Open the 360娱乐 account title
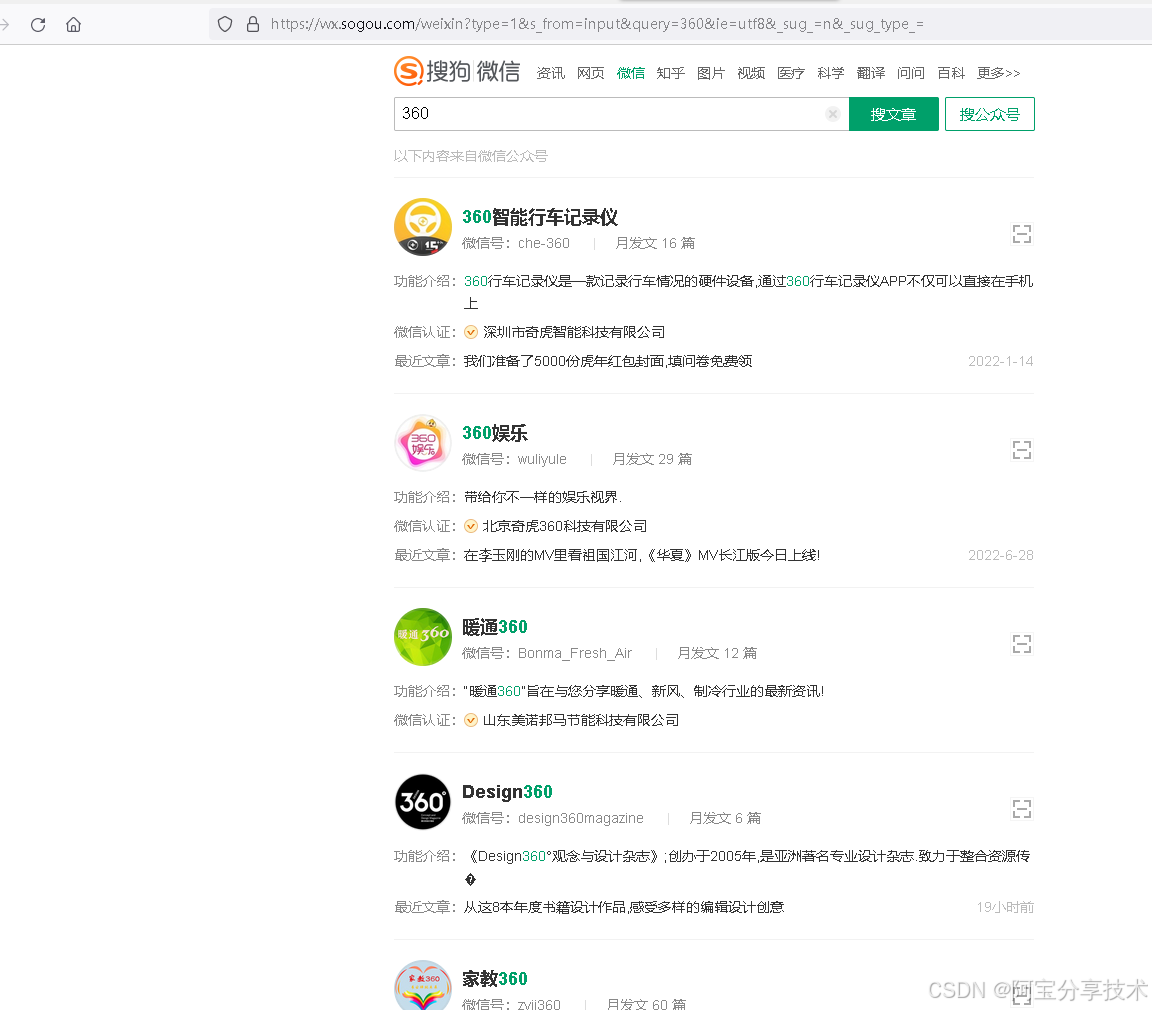Image resolution: width=1152 pixels, height=1010 pixels. pyautogui.click(x=494, y=433)
